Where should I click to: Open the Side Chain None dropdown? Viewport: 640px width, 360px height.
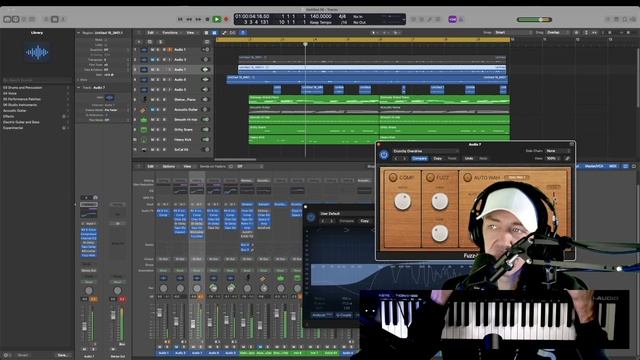557,151
